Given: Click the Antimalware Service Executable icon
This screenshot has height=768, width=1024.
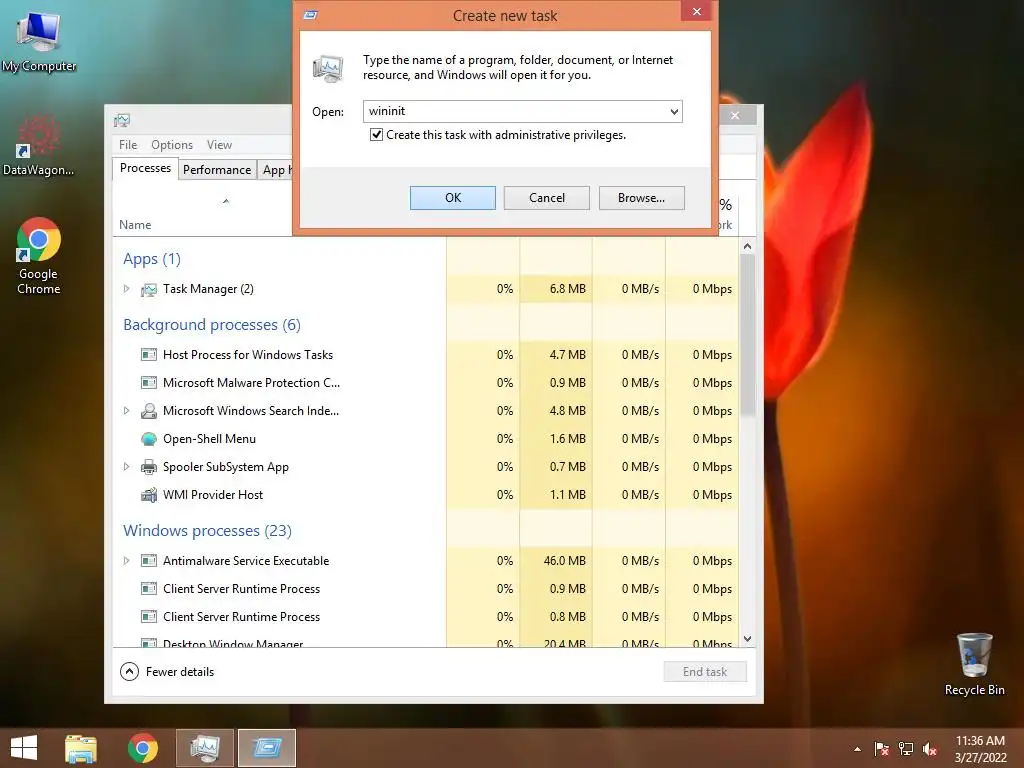Looking at the screenshot, I should tap(149, 560).
